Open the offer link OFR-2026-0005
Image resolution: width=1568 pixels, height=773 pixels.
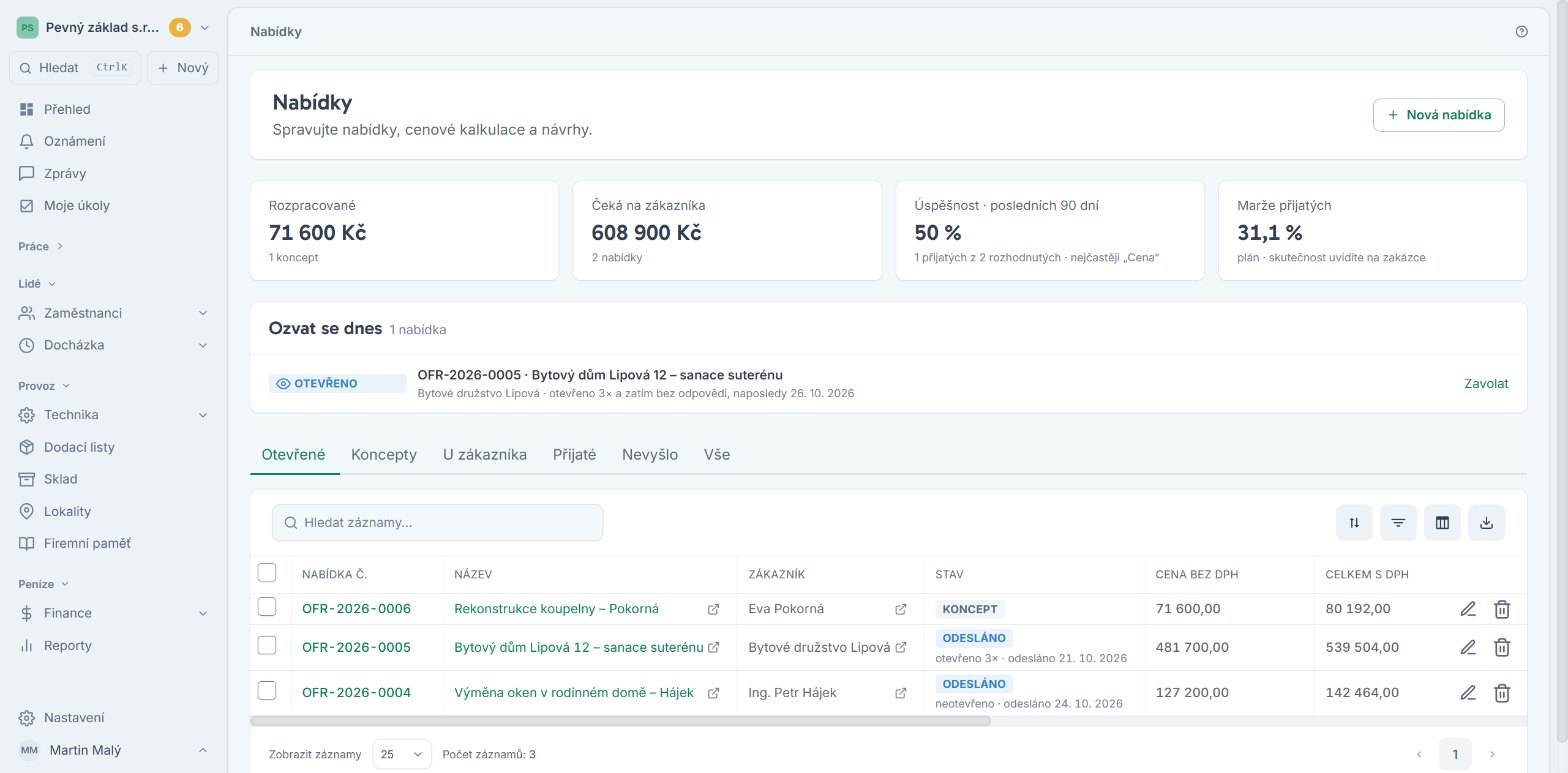point(356,647)
